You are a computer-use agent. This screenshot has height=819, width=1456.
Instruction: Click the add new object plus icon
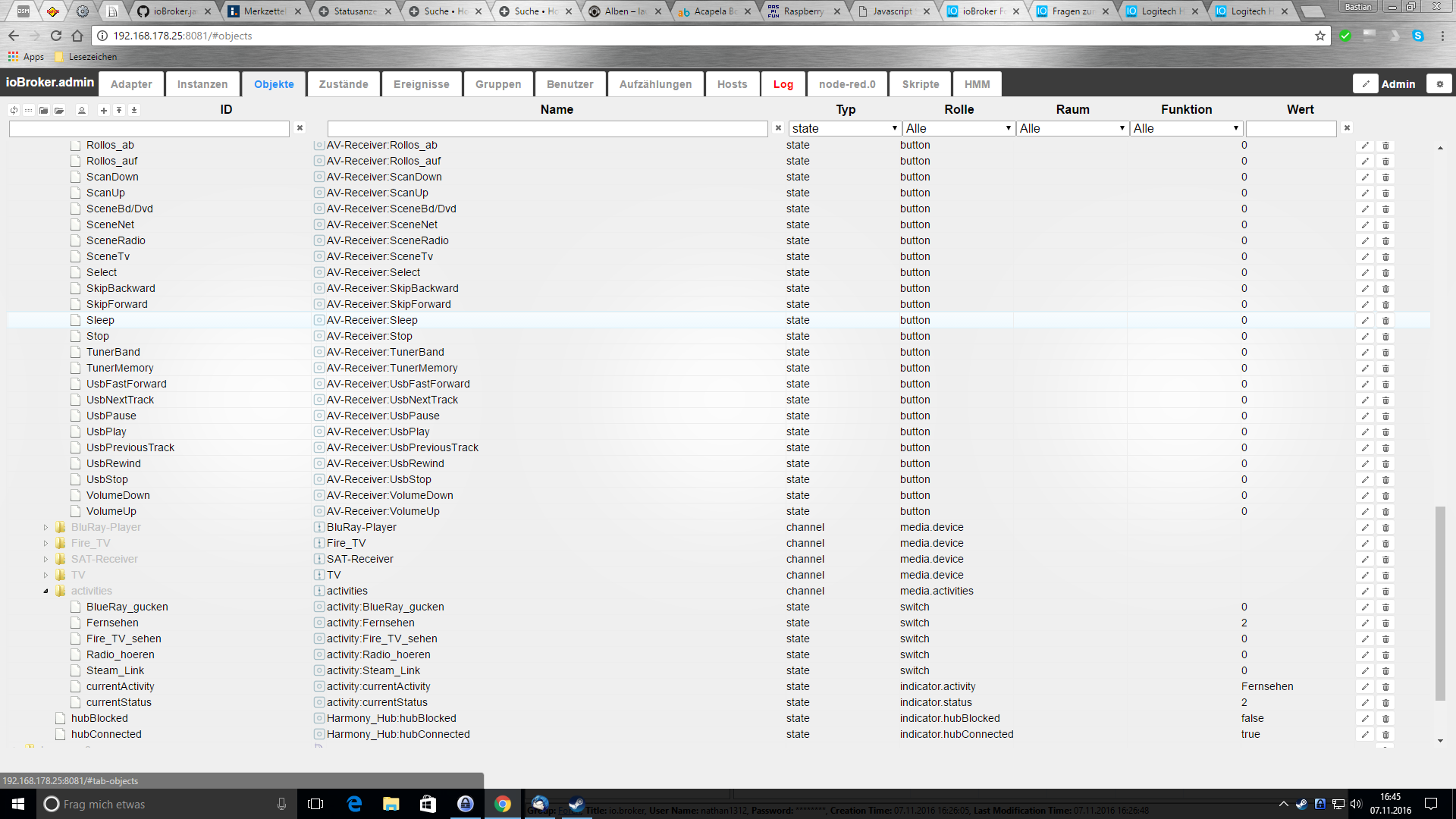[104, 110]
